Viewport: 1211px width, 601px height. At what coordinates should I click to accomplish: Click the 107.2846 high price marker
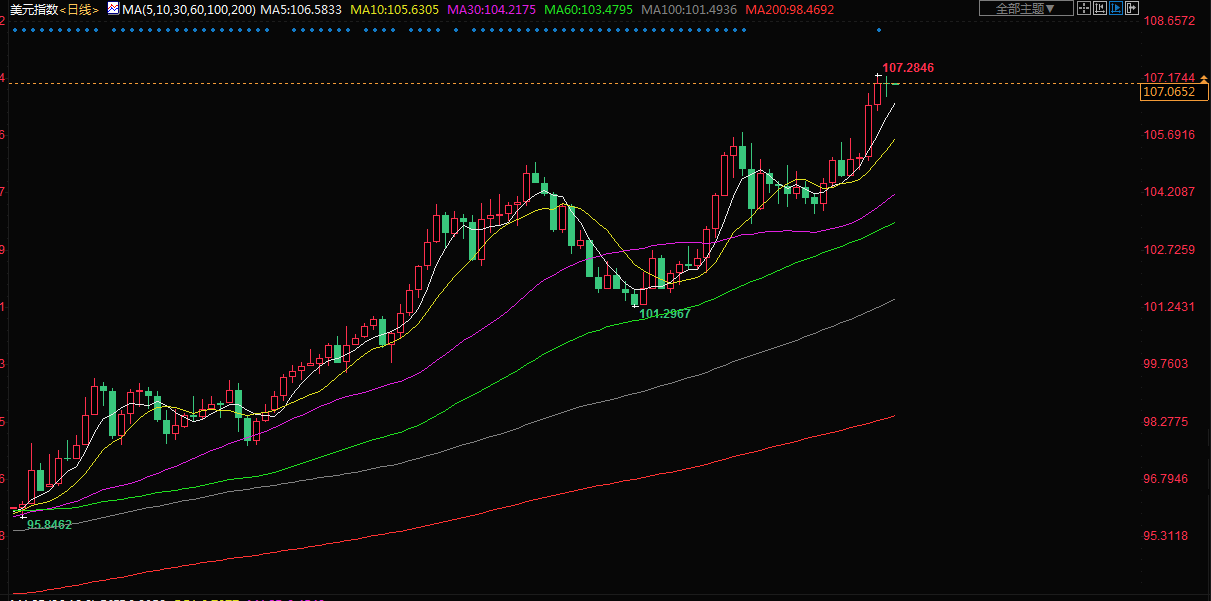point(908,68)
